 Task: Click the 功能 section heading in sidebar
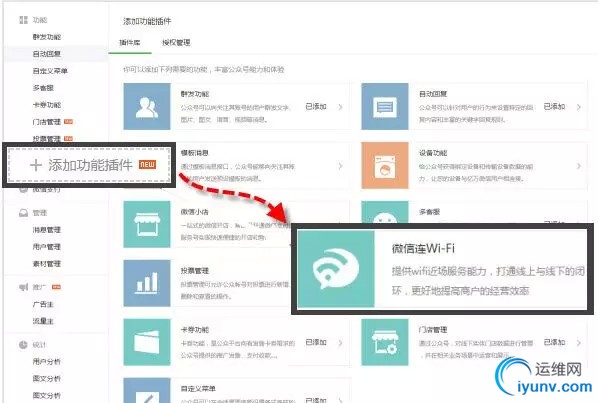coord(40,20)
